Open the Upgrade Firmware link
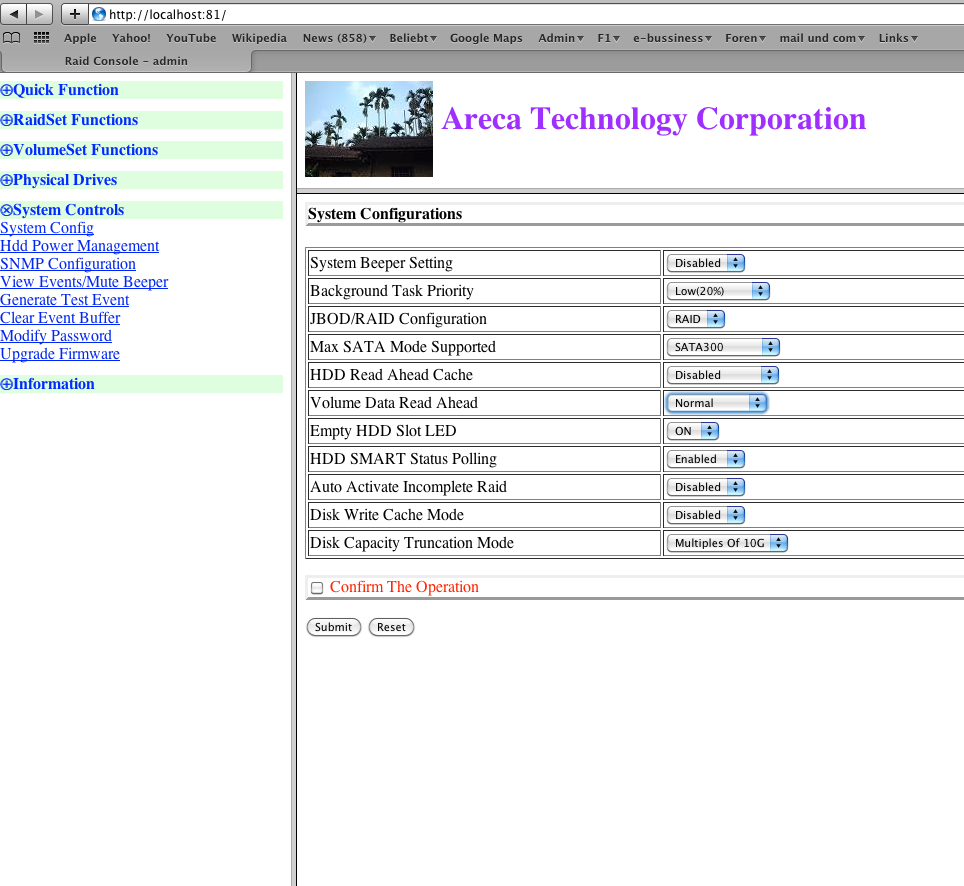 tap(60, 354)
